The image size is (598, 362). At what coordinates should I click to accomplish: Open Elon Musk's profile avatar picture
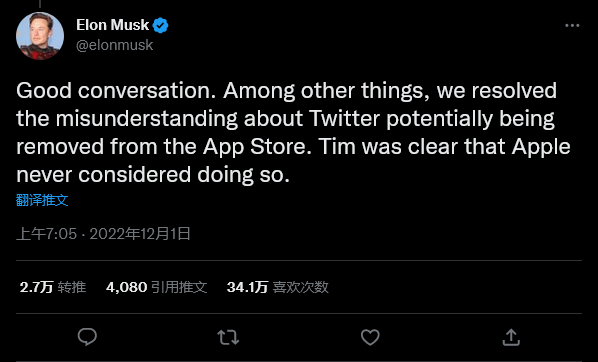(40, 36)
